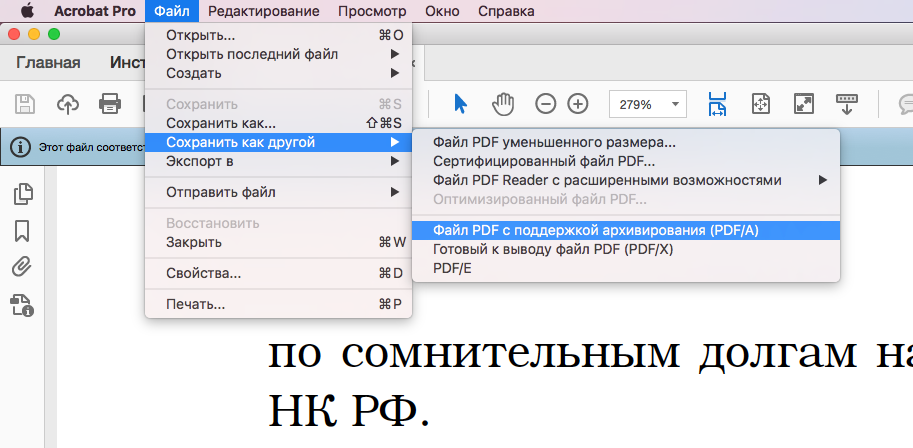
Task: Click the full screen mode icon
Action: (x=804, y=104)
